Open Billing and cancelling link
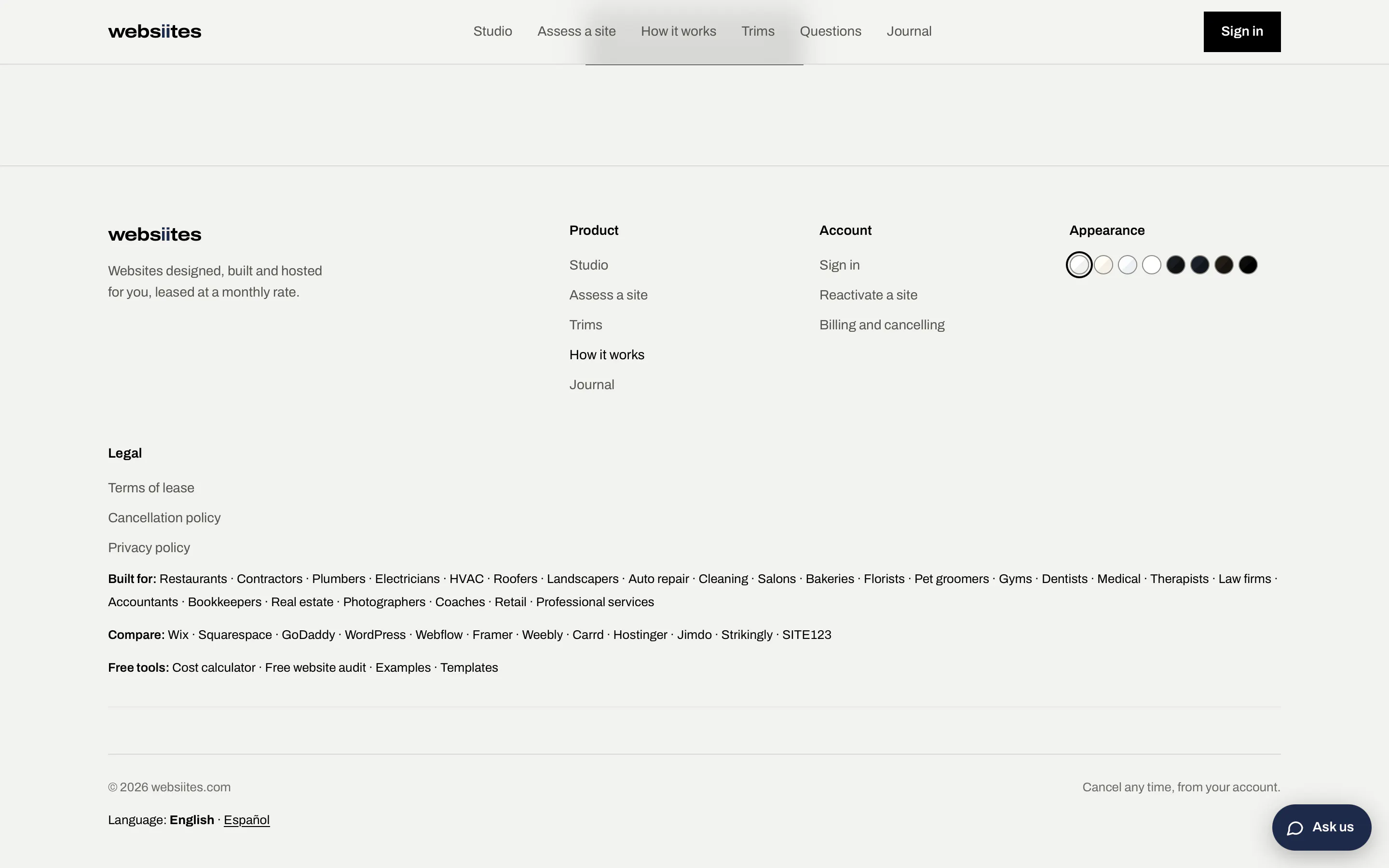 [x=882, y=325]
